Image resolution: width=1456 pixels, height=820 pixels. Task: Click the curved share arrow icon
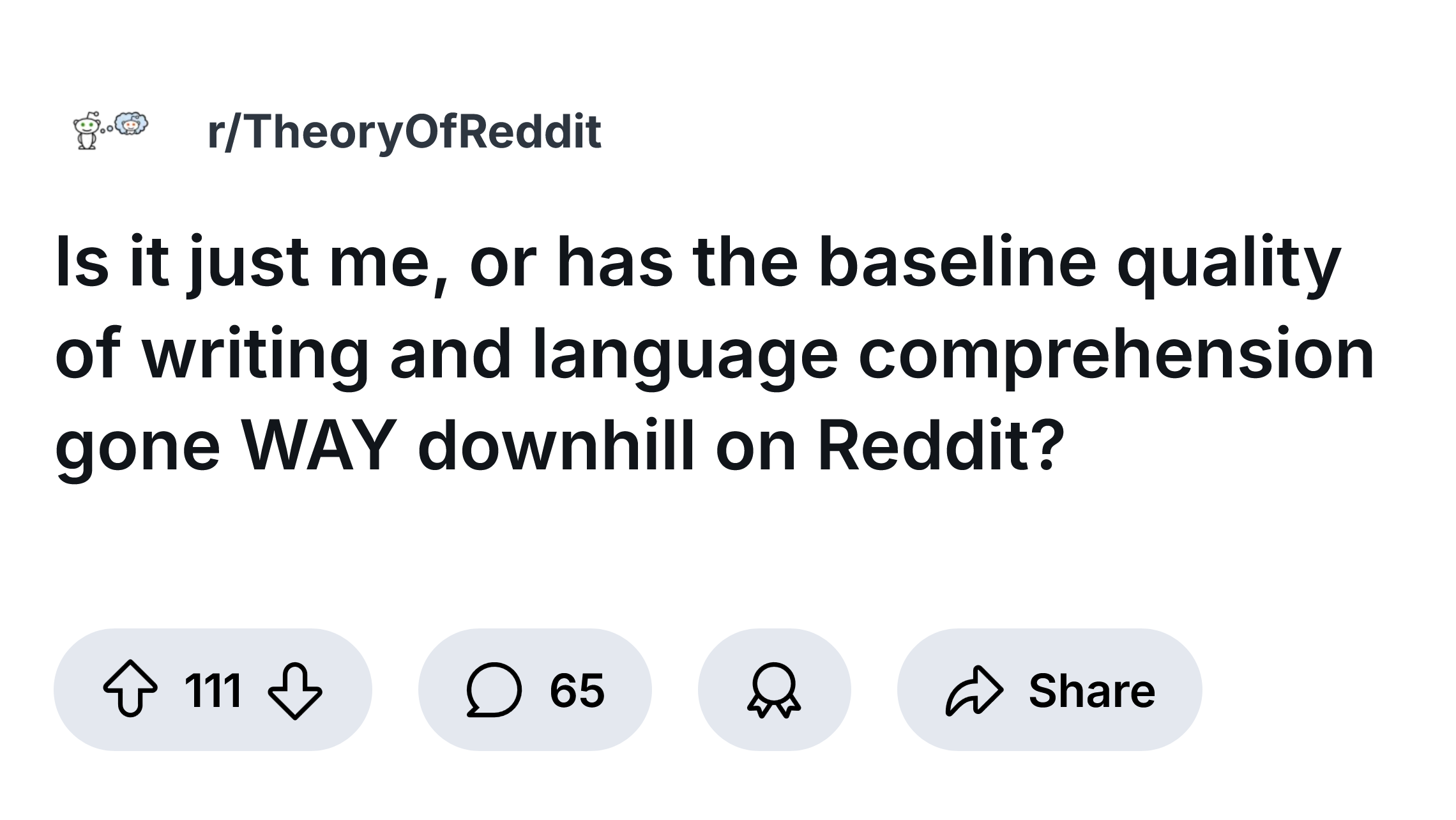(x=974, y=690)
